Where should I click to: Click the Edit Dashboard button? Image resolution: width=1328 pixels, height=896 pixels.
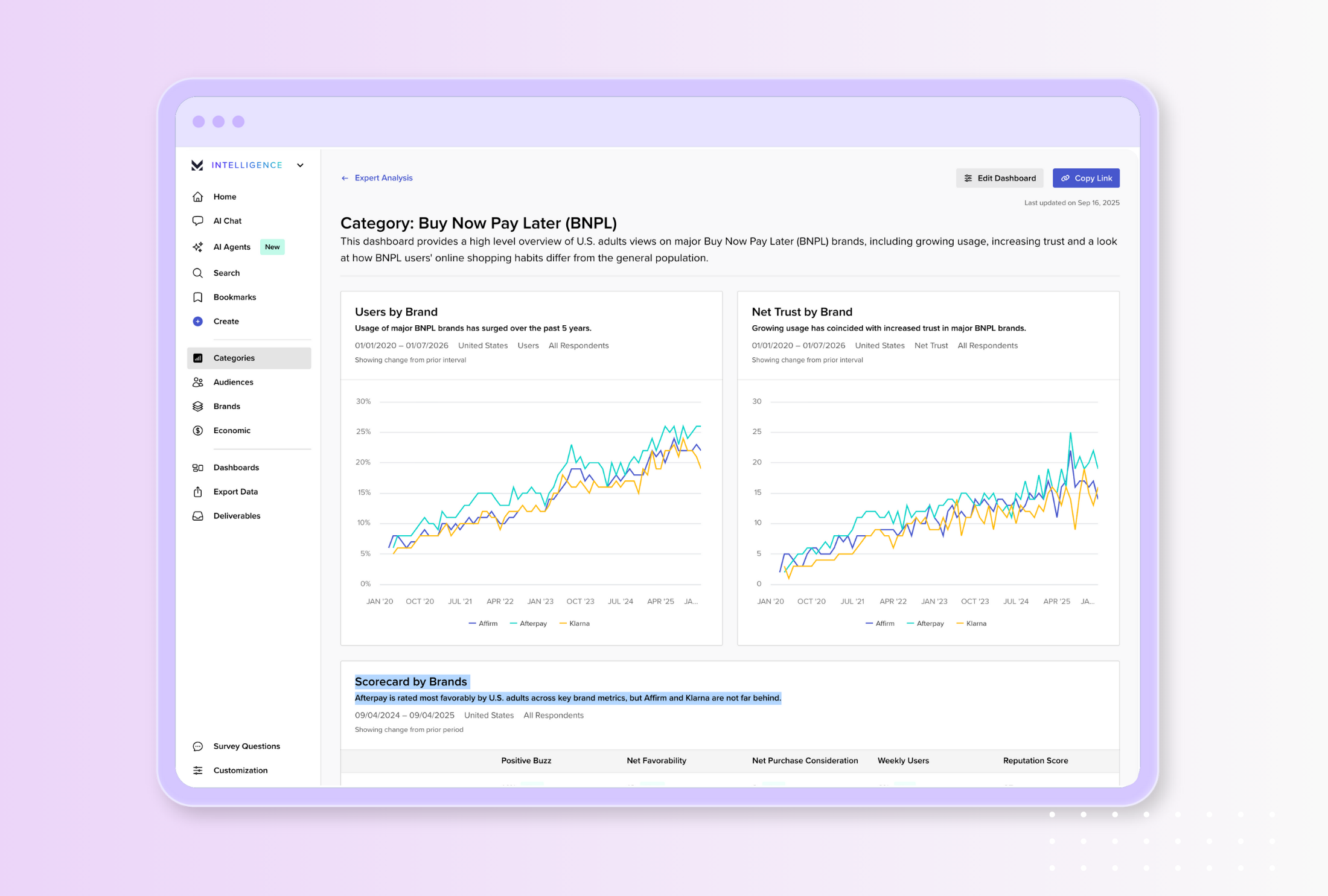[999, 178]
